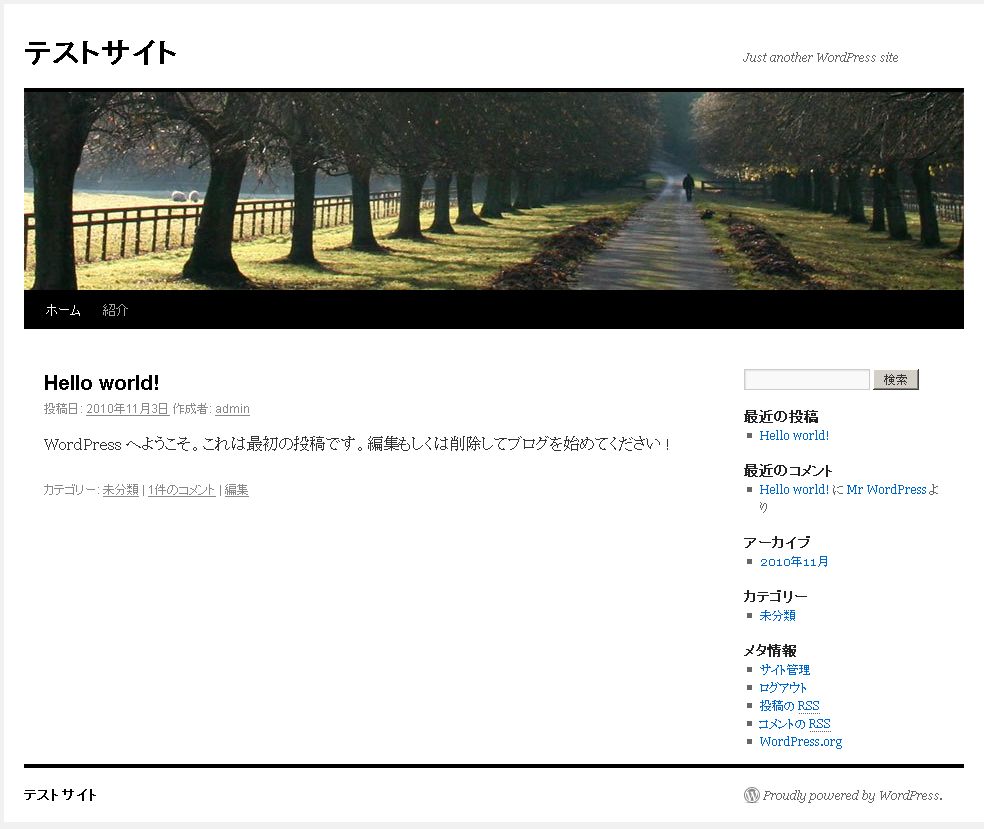984x829 pixels.
Task: Click the アーカイブ widget heading
Action: point(777,542)
